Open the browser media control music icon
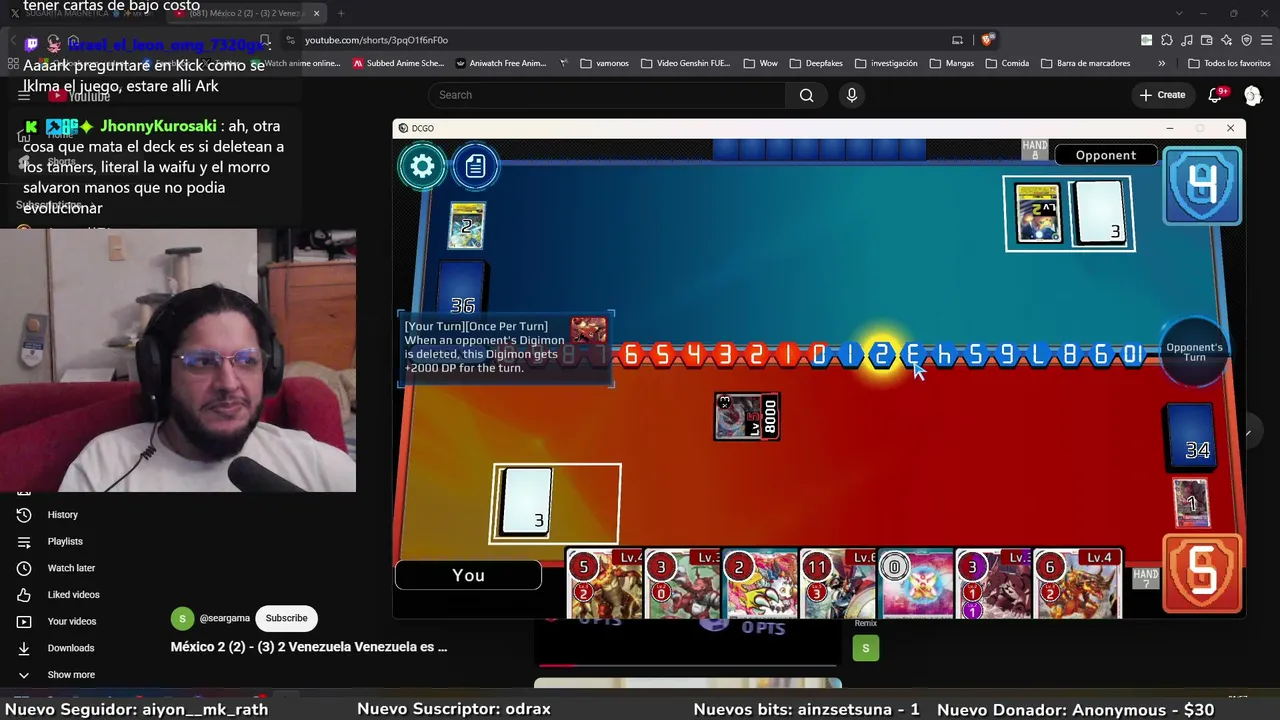This screenshot has height=720, width=1280. (1186, 40)
